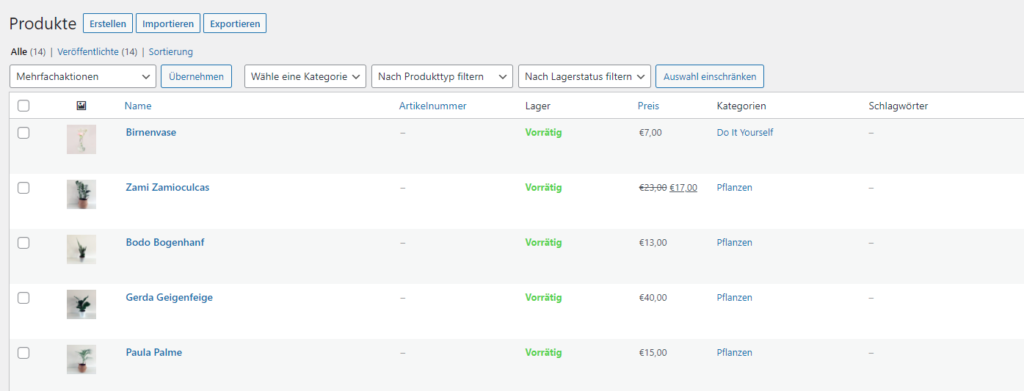Open the Do It Yourself category link
Screen dimensions: 1024x391
pyautogui.click(x=745, y=133)
